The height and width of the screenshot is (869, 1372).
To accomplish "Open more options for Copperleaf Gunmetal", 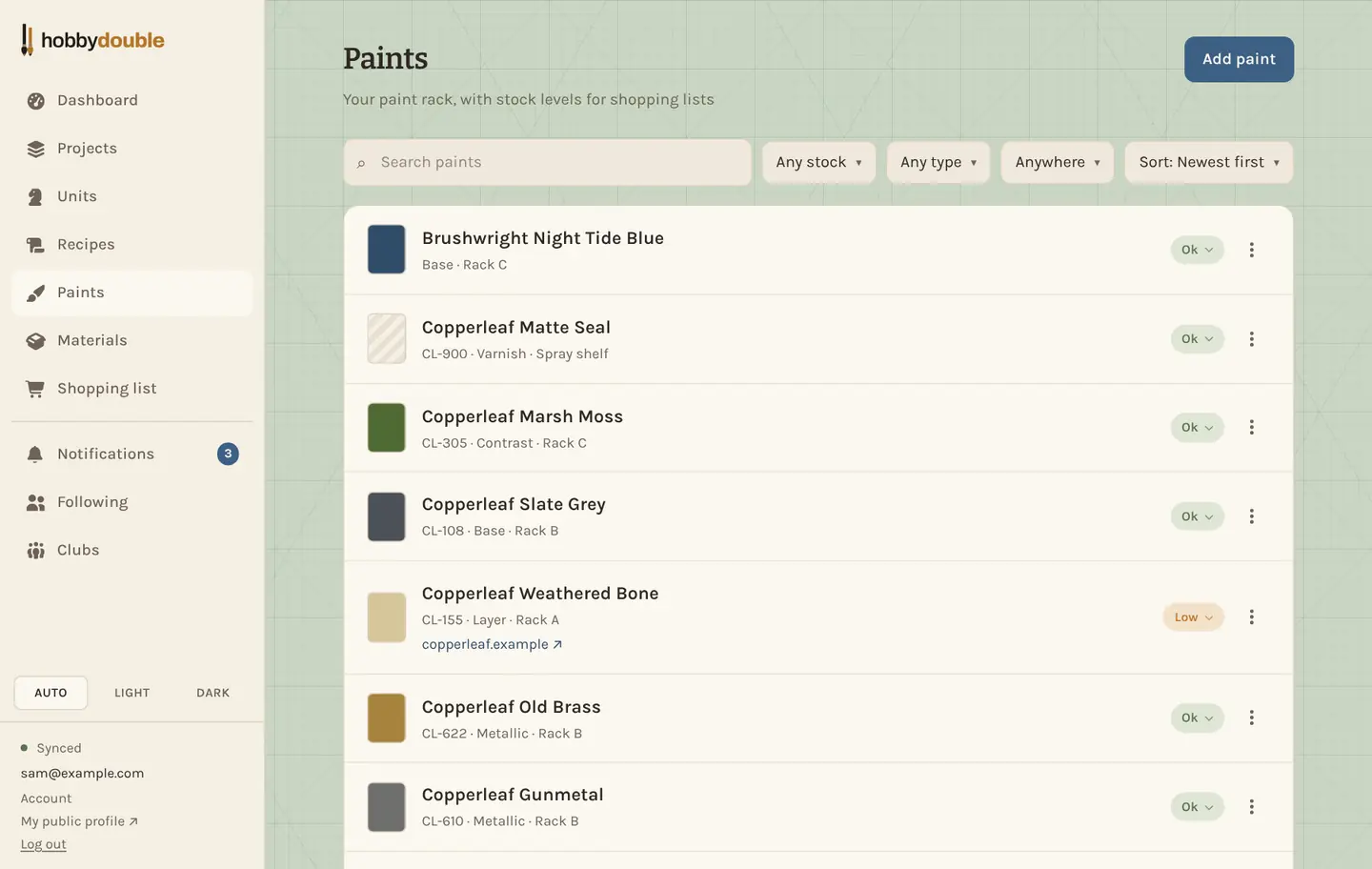I will pyautogui.click(x=1251, y=807).
